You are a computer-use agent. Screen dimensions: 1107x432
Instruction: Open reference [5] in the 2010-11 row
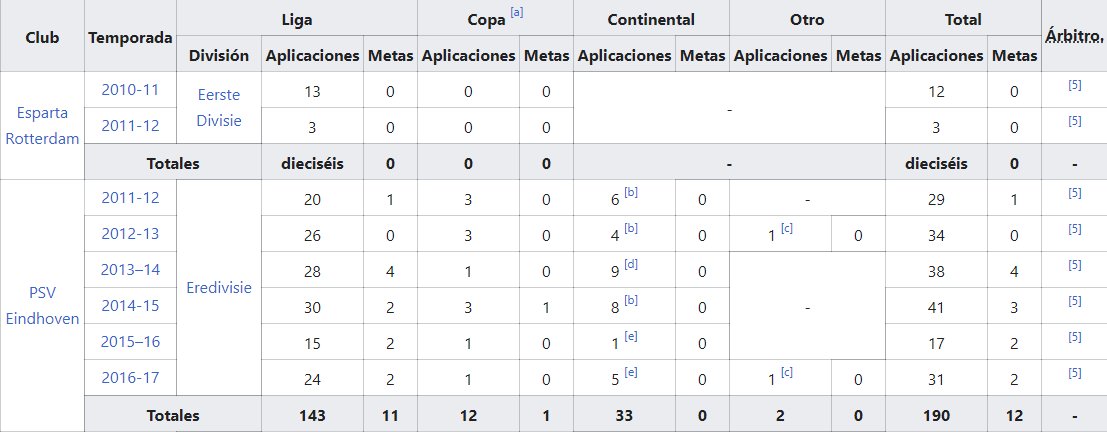click(1075, 86)
